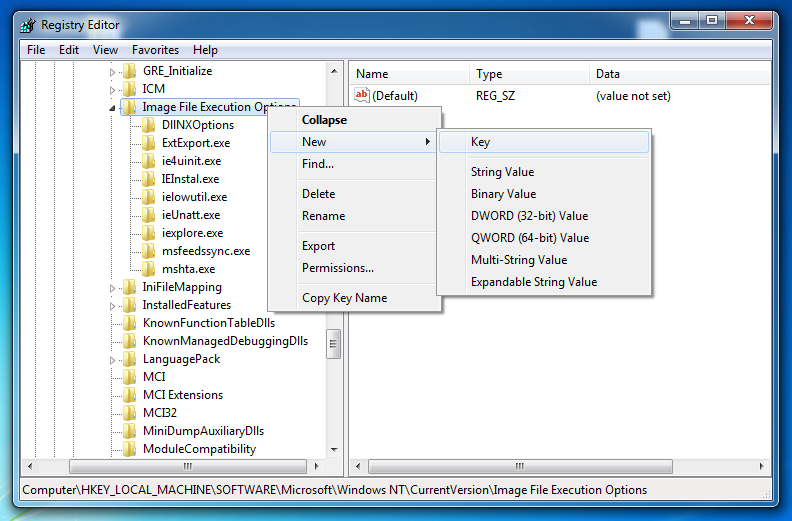Click the ielowutil.exe folder icon
The image size is (792, 521).
pos(148,197)
